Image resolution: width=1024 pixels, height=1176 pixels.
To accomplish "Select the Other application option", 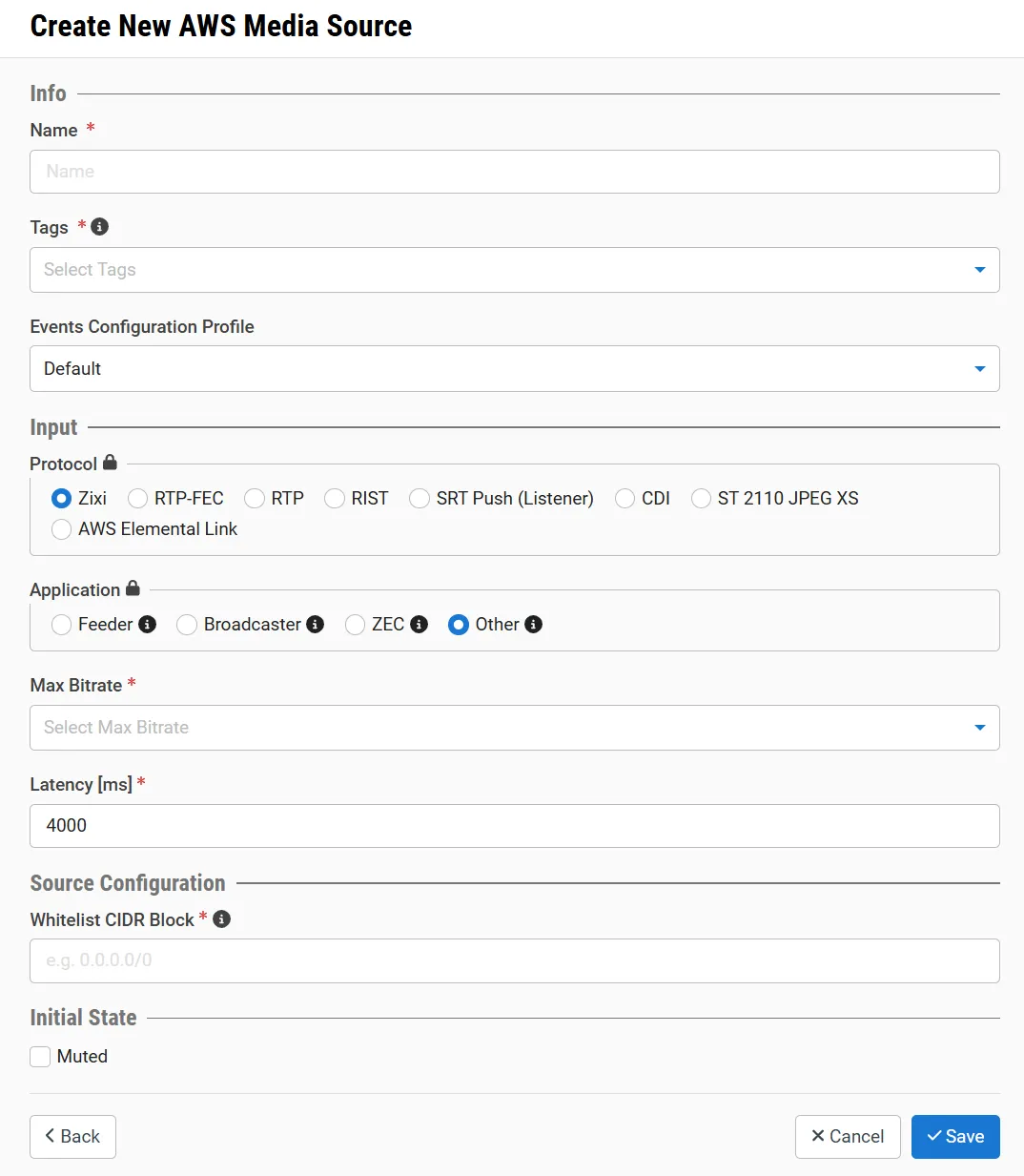I will point(459,625).
